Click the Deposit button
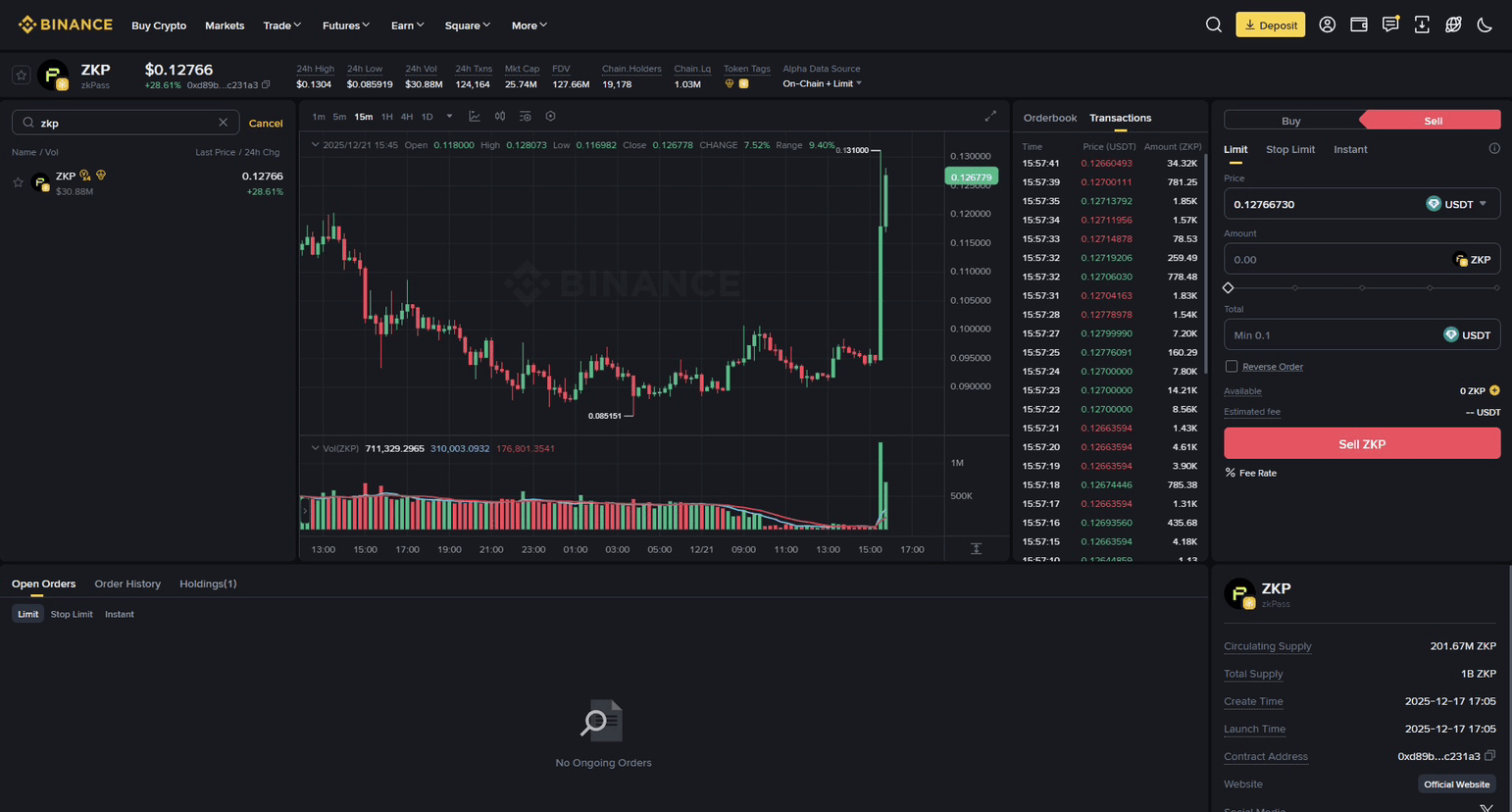 [1270, 25]
